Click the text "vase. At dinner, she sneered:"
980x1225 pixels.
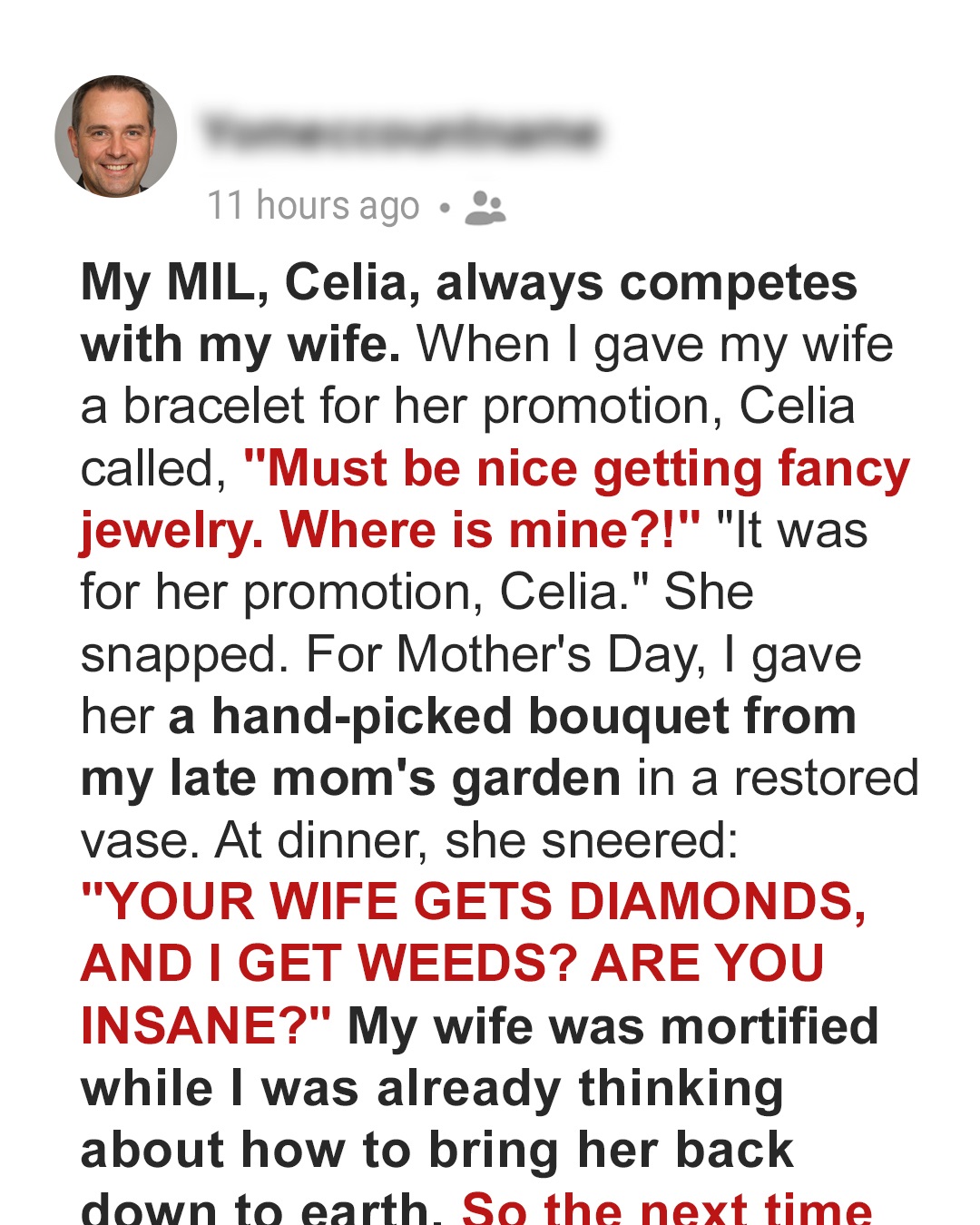coord(409,840)
